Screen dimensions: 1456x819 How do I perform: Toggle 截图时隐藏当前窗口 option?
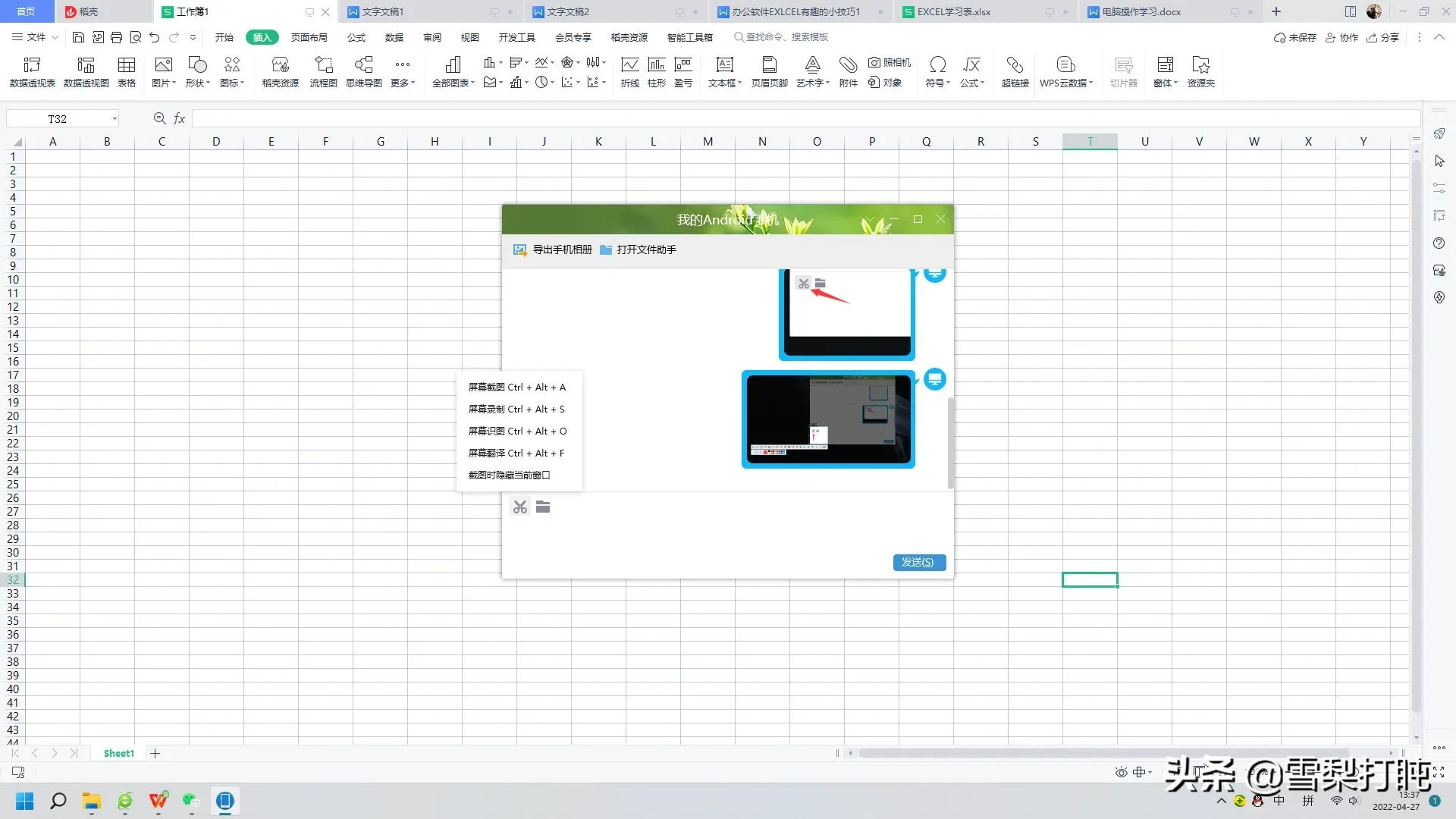click(509, 475)
